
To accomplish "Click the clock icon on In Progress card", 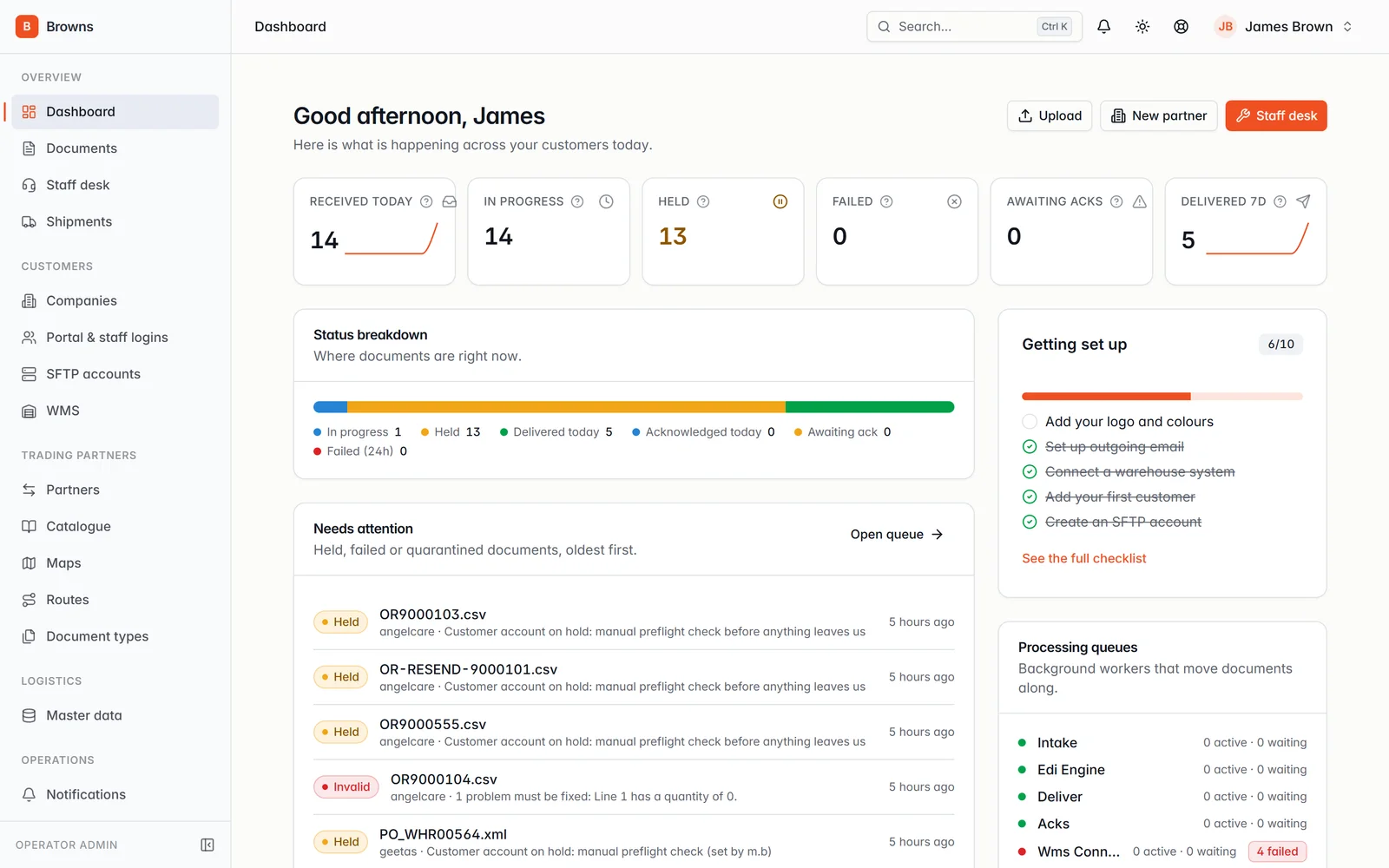I will point(606,201).
